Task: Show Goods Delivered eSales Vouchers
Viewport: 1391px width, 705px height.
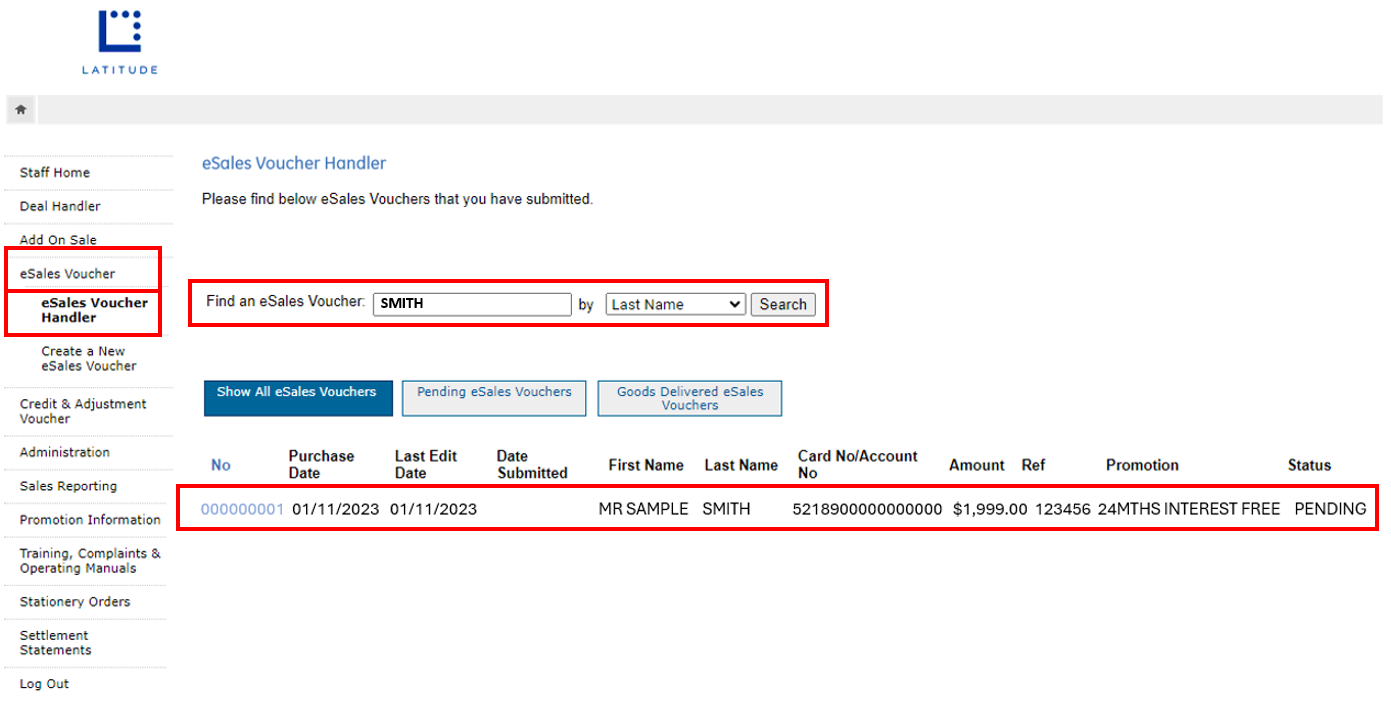Action: pyautogui.click(x=689, y=398)
